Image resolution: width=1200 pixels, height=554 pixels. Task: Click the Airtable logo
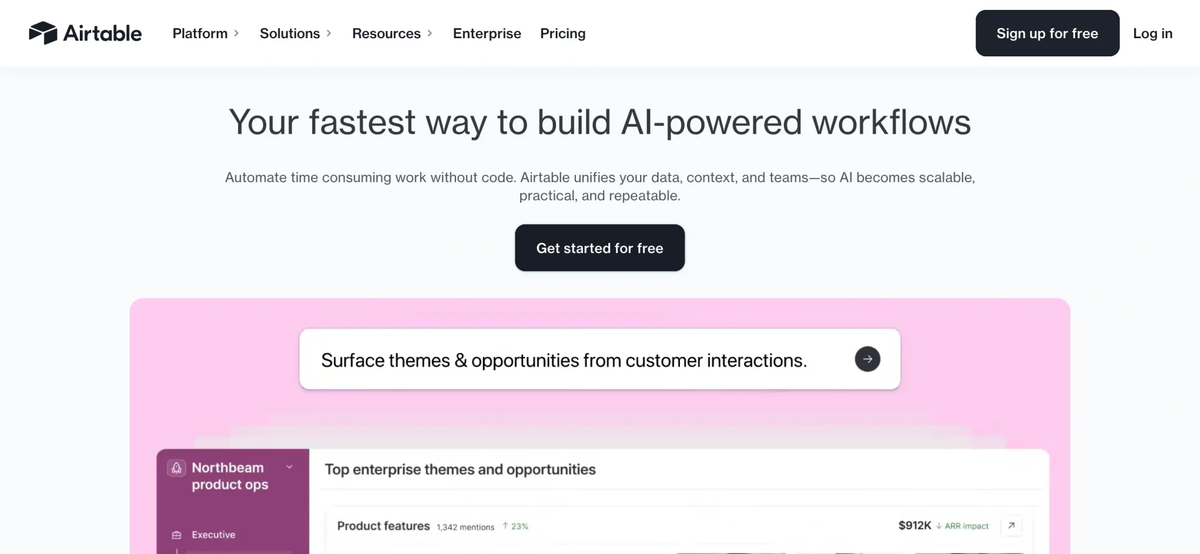click(x=85, y=33)
